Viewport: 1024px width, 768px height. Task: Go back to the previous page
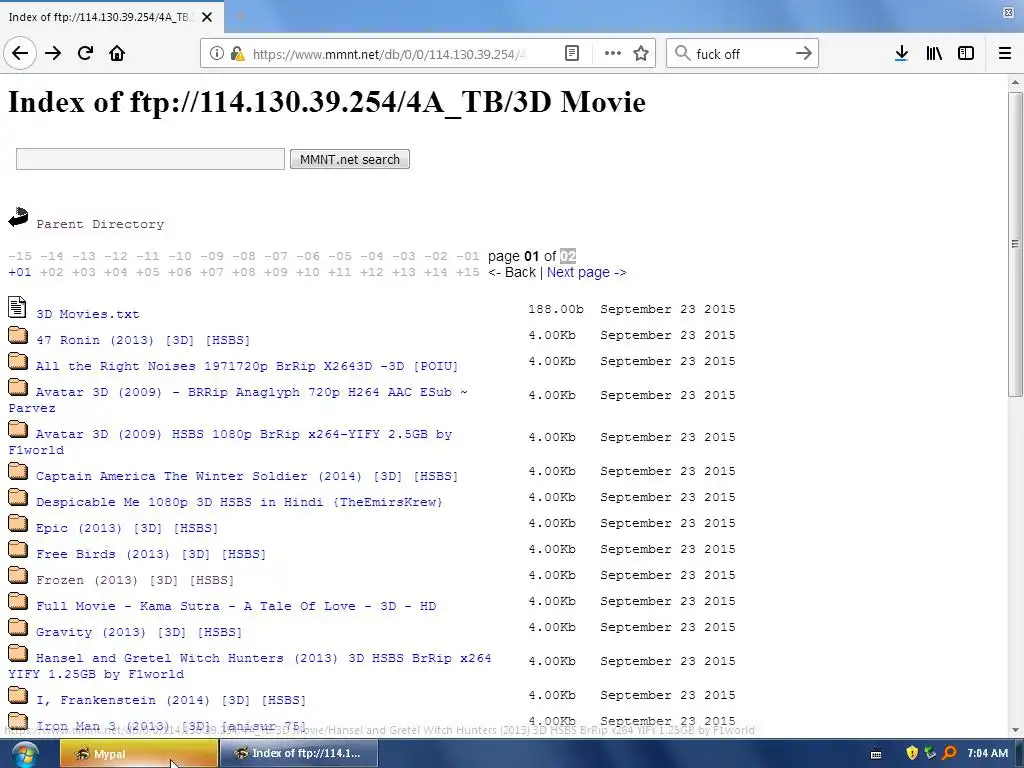click(20, 53)
